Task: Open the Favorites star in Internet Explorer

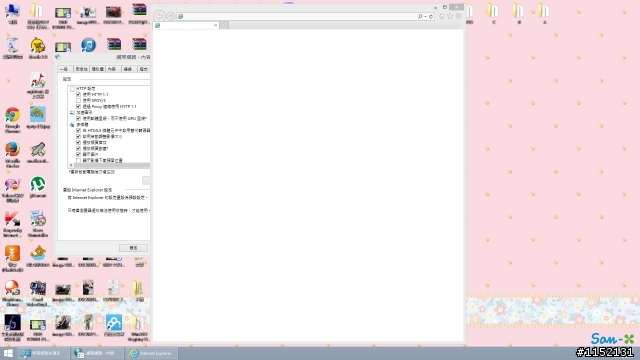Action: click(450, 16)
